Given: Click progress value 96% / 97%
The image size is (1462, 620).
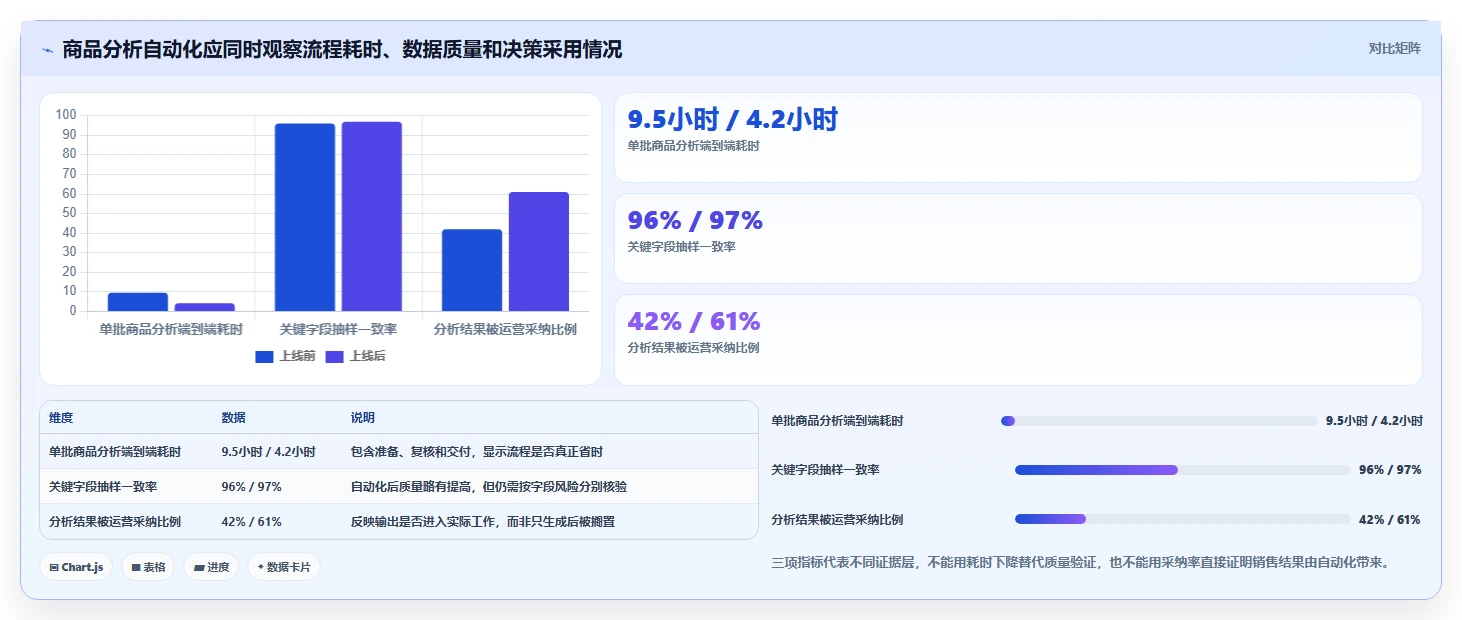Looking at the screenshot, I should tap(1390, 470).
